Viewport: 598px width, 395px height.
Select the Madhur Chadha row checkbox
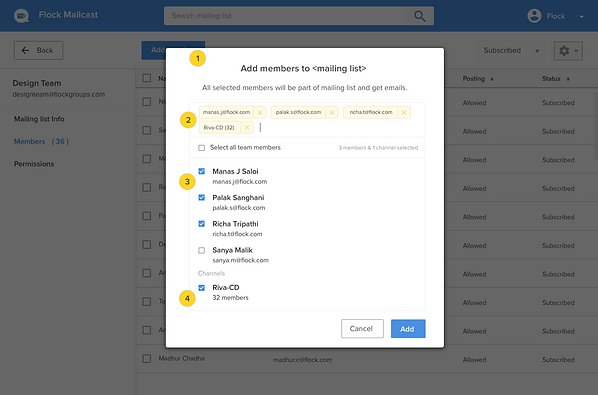click(x=146, y=359)
